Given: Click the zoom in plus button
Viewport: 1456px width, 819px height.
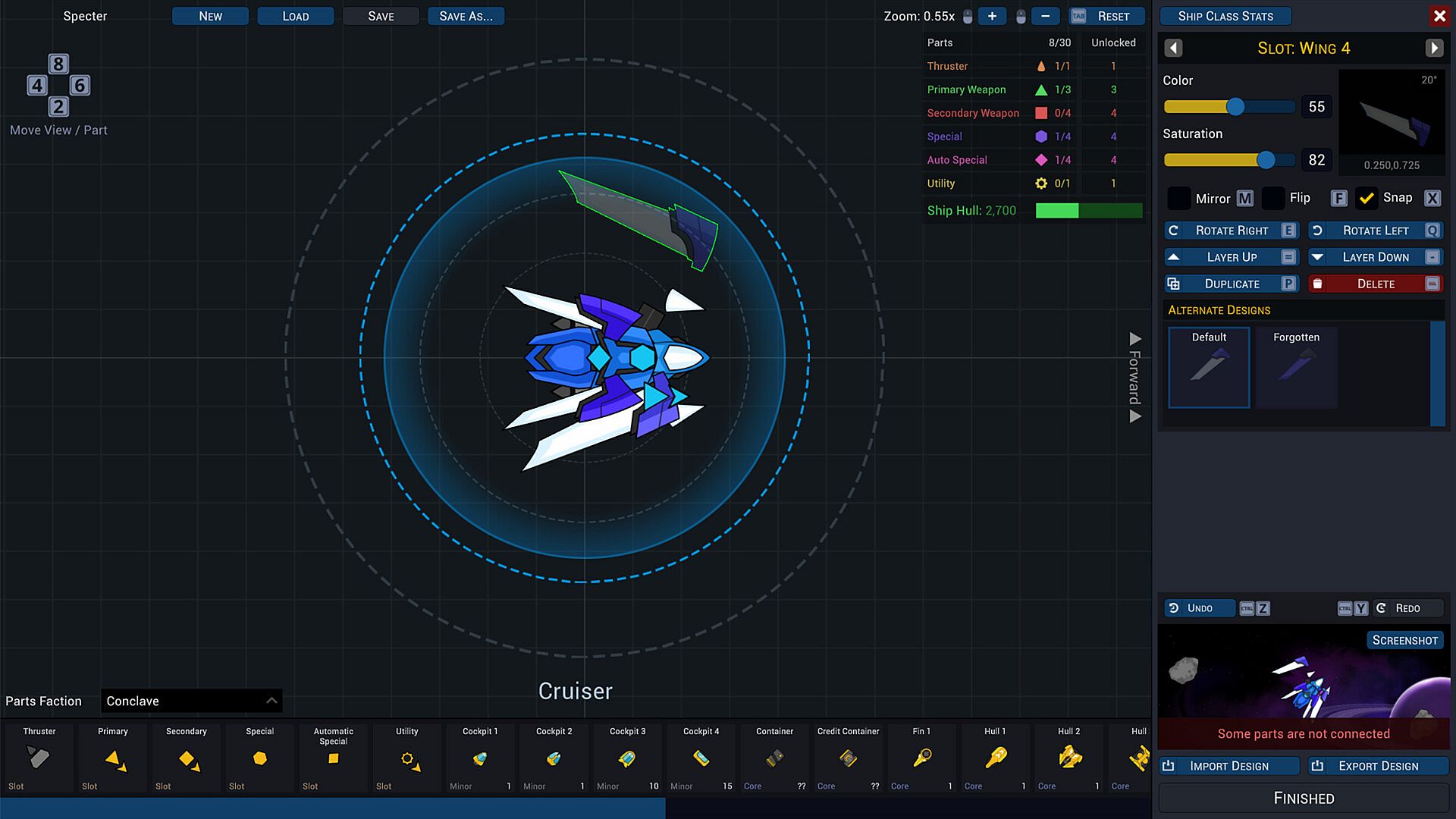Looking at the screenshot, I should click(x=992, y=16).
